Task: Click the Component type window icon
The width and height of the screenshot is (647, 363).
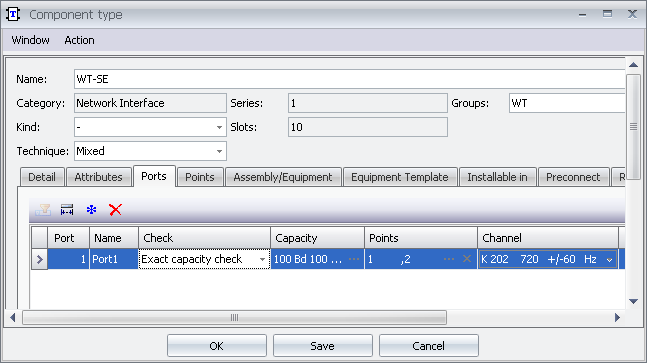Action: pos(13,14)
